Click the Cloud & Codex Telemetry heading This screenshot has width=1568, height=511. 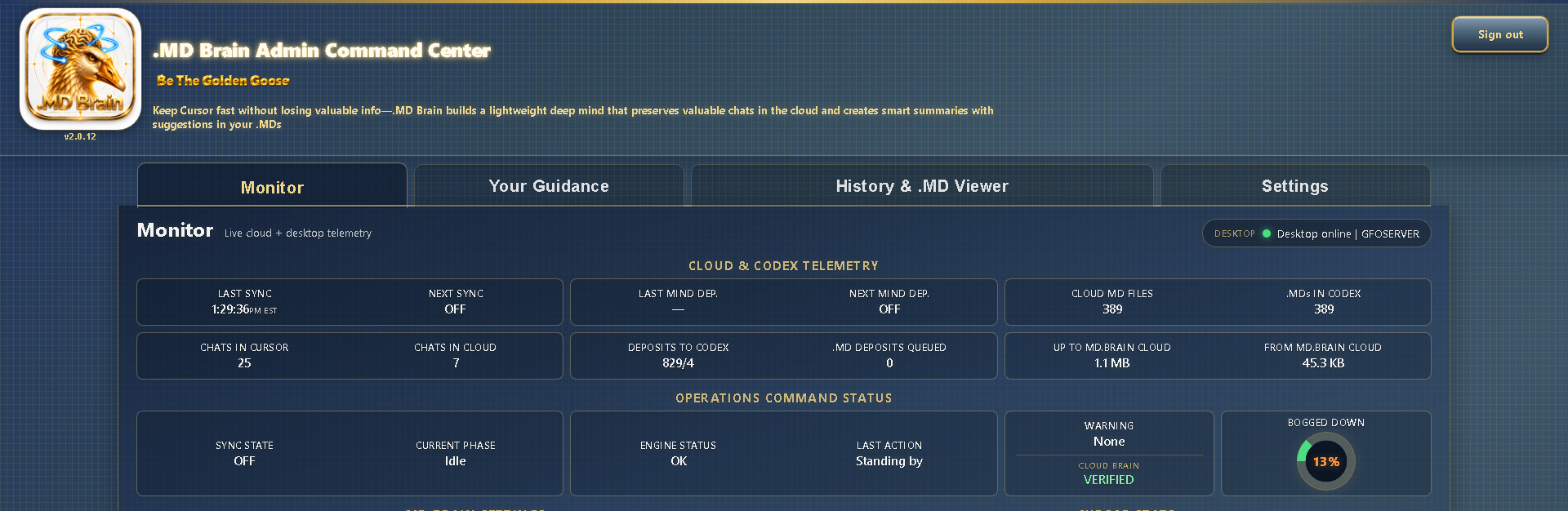[x=783, y=266]
